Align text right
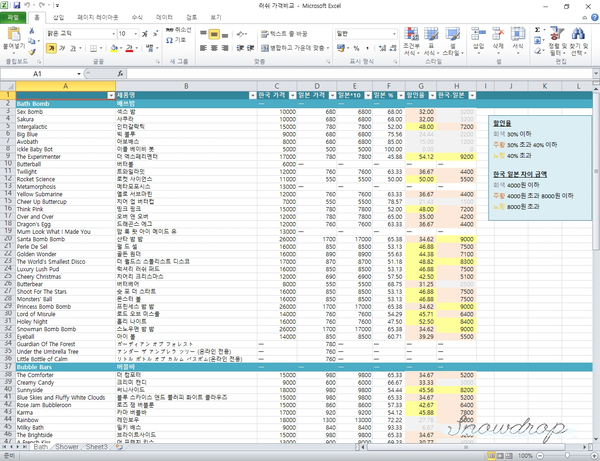Viewport: 600px width, 461px height. [225, 48]
